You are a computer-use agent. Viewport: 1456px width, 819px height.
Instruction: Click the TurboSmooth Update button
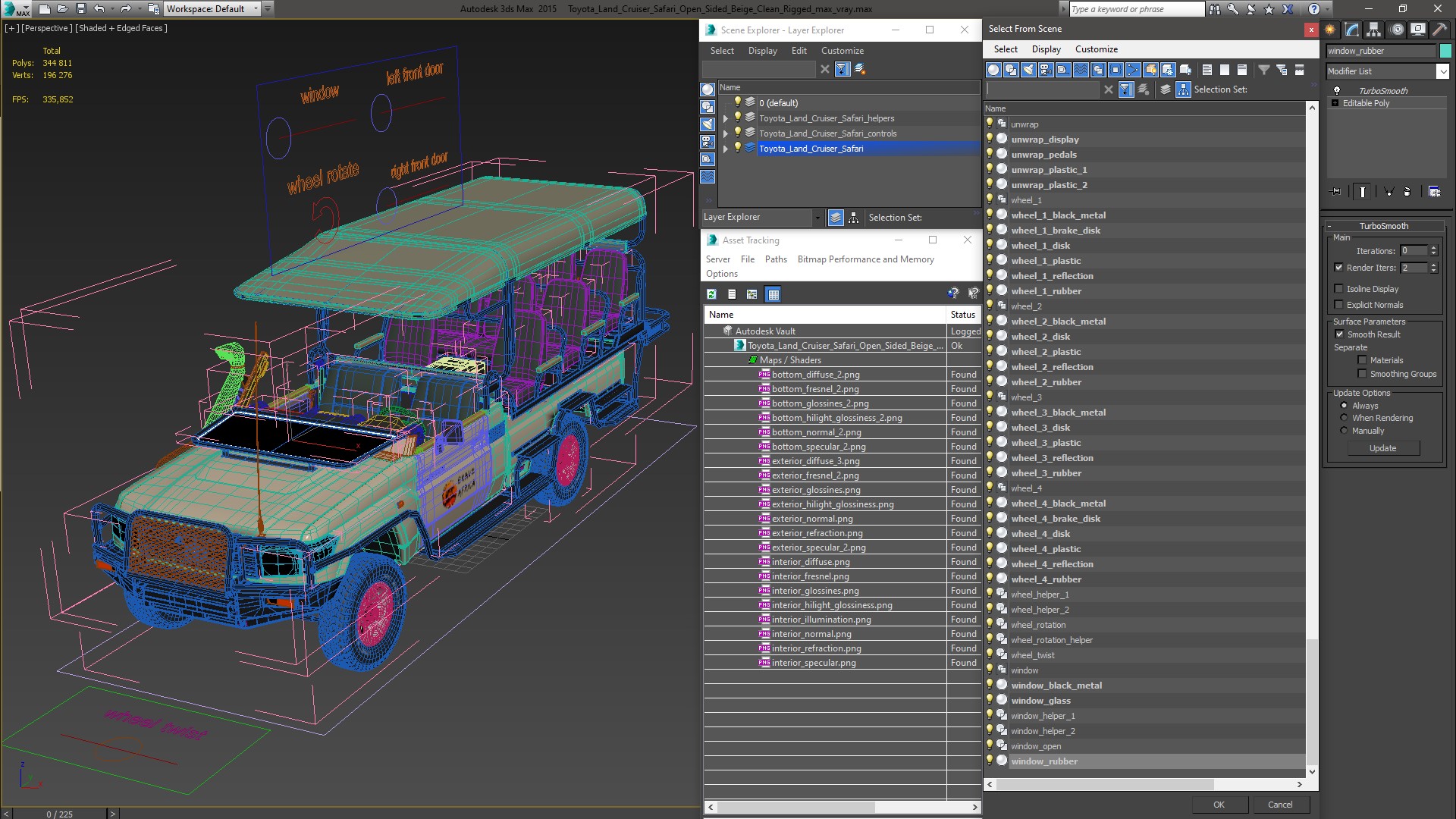click(x=1382, y=448)
